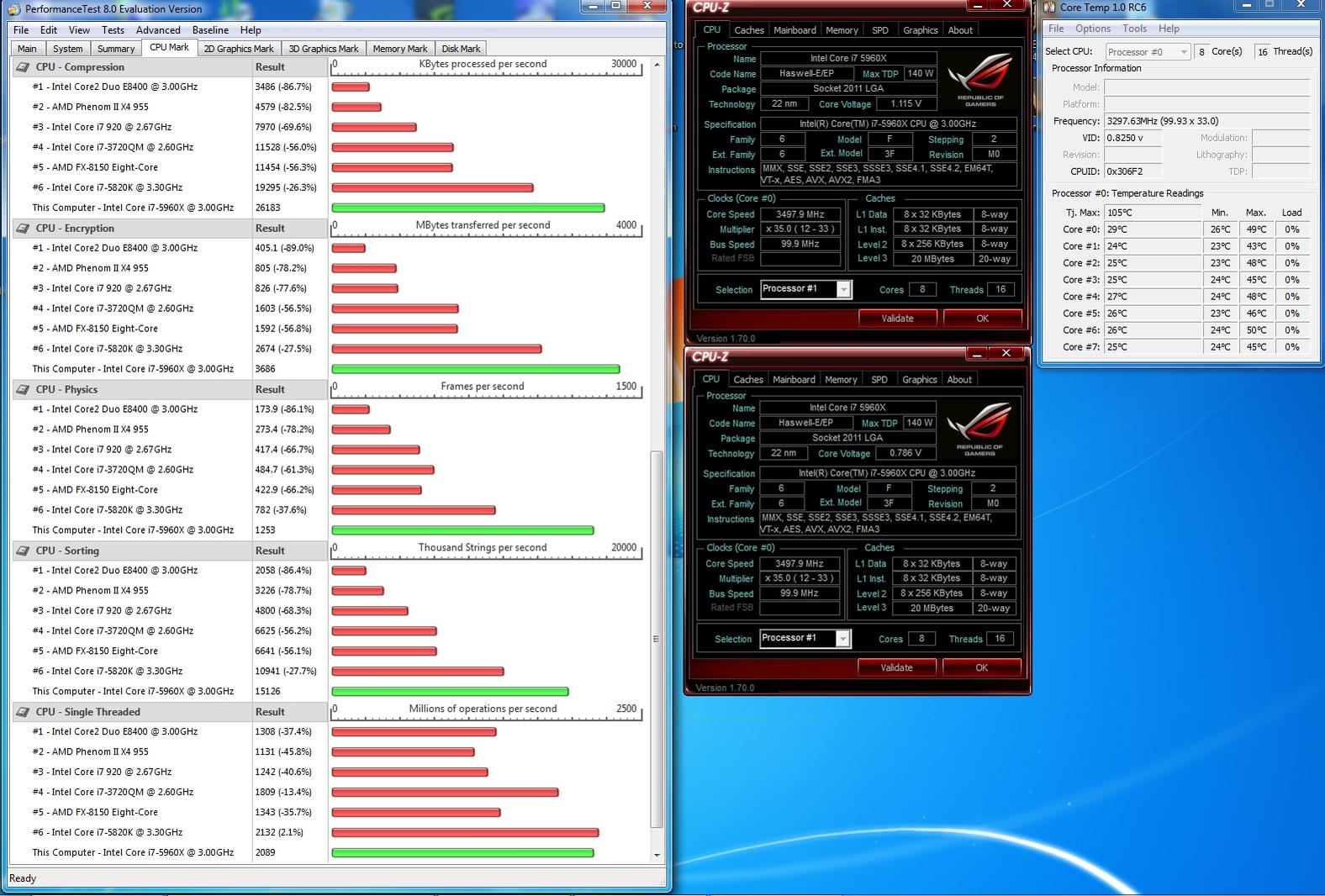Switch to the Main tab
The image size is (1325, 896).
pos(27,49)
